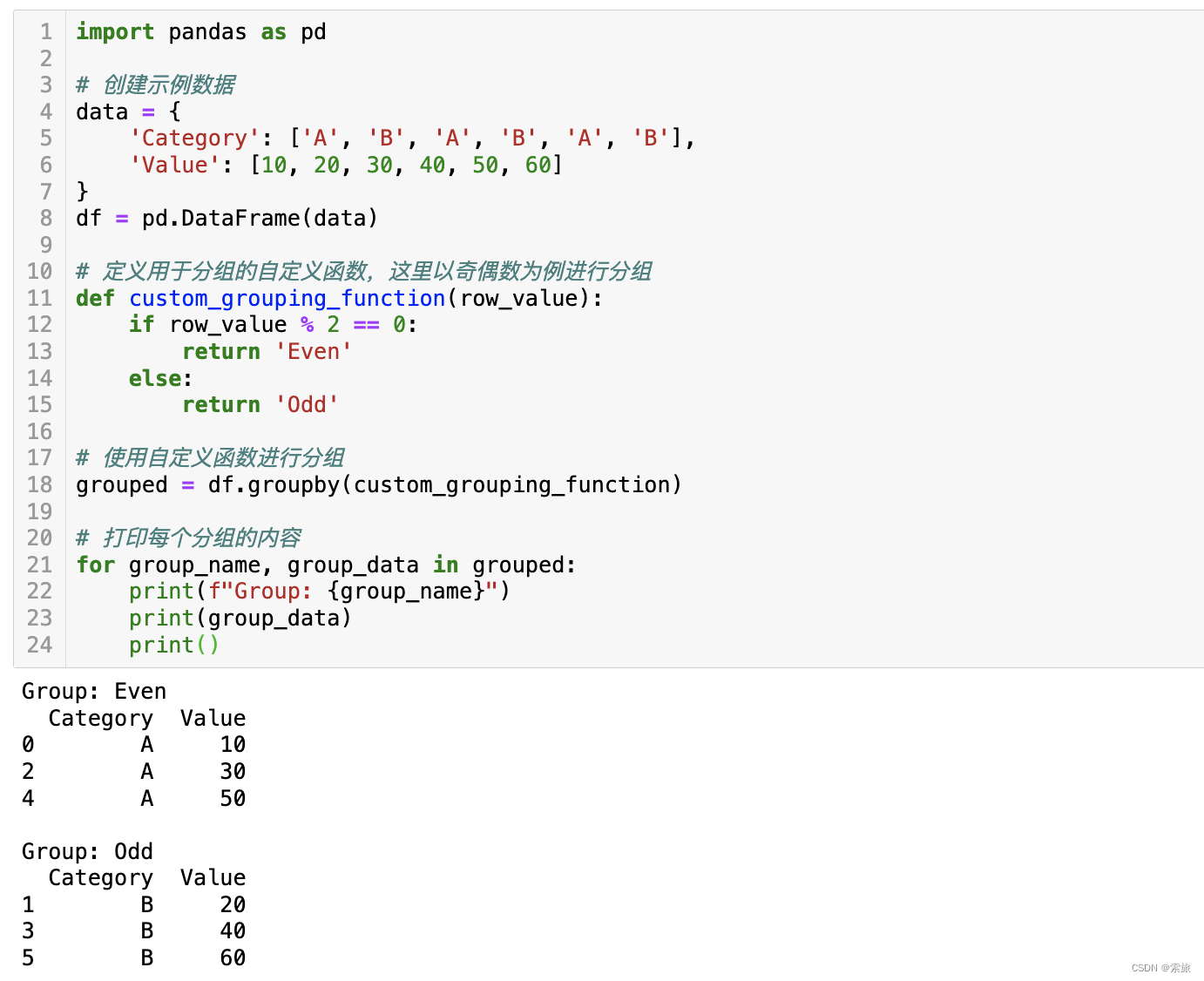Click the 'else:' line
The image size is (1204, 981).
161,379
